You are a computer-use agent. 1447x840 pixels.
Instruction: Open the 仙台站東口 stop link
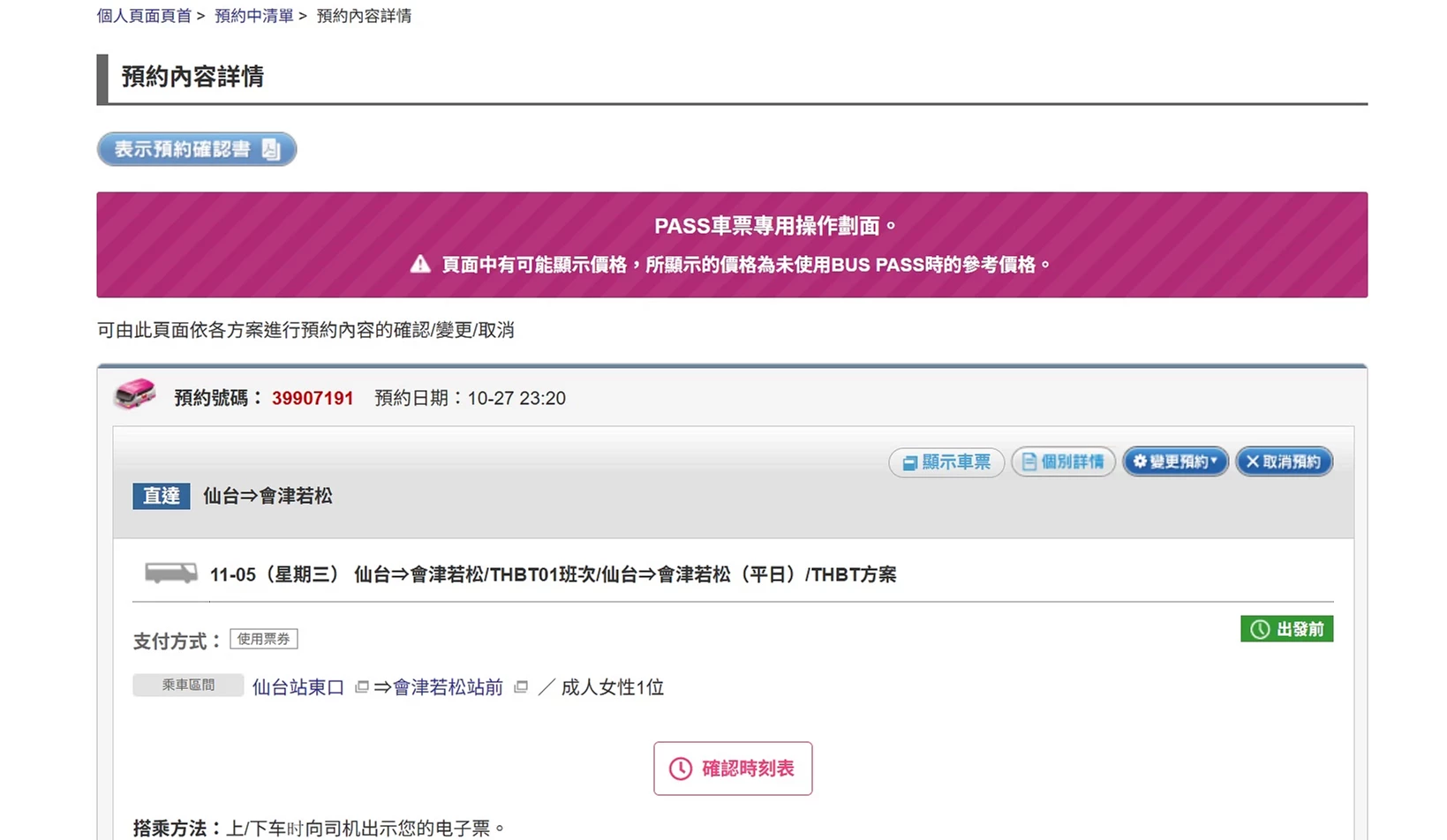pos(298,687)
